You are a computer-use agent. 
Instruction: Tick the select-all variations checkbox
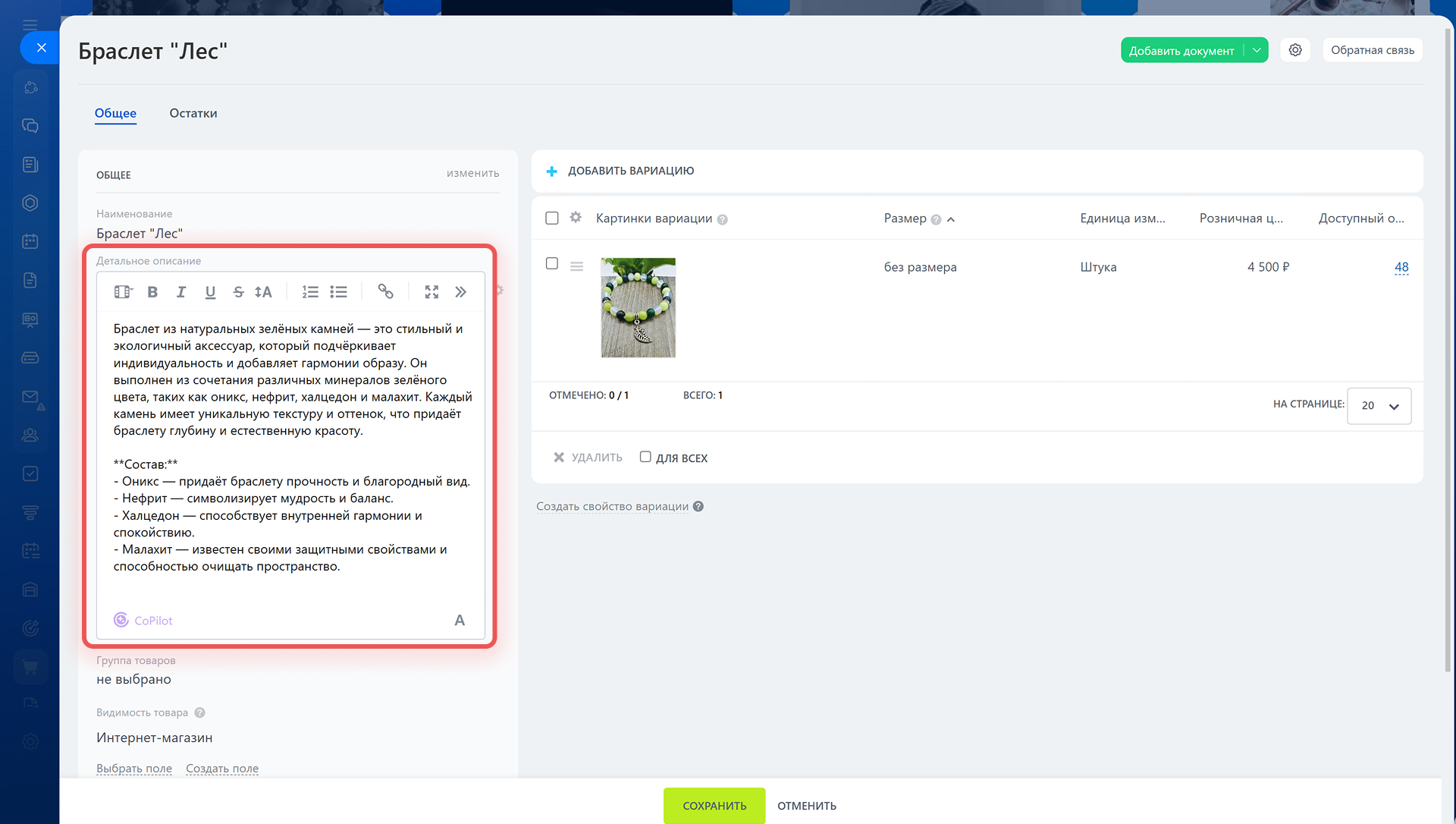coord(552,219)
